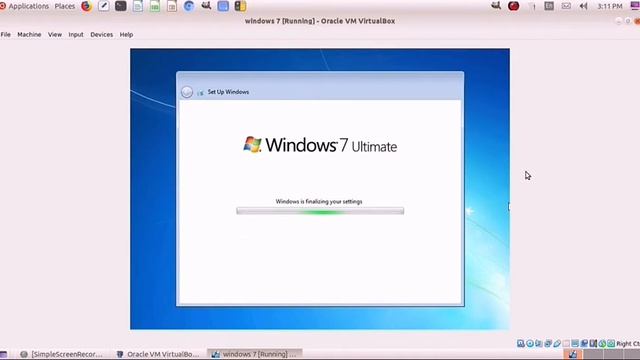Click the VirtualBox window title bar
The image size is (640, 360).
click(320, 21)
